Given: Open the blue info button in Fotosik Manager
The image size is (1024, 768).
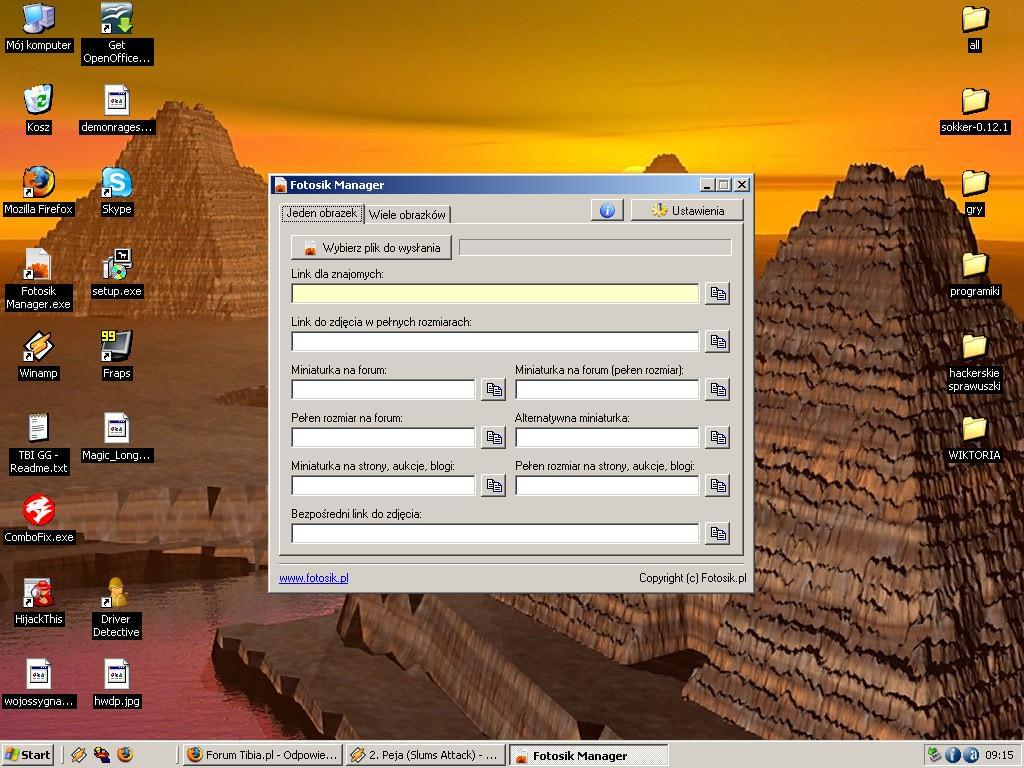Looking at the screenshot, I should pyautogui.click(x=607, y=210).
